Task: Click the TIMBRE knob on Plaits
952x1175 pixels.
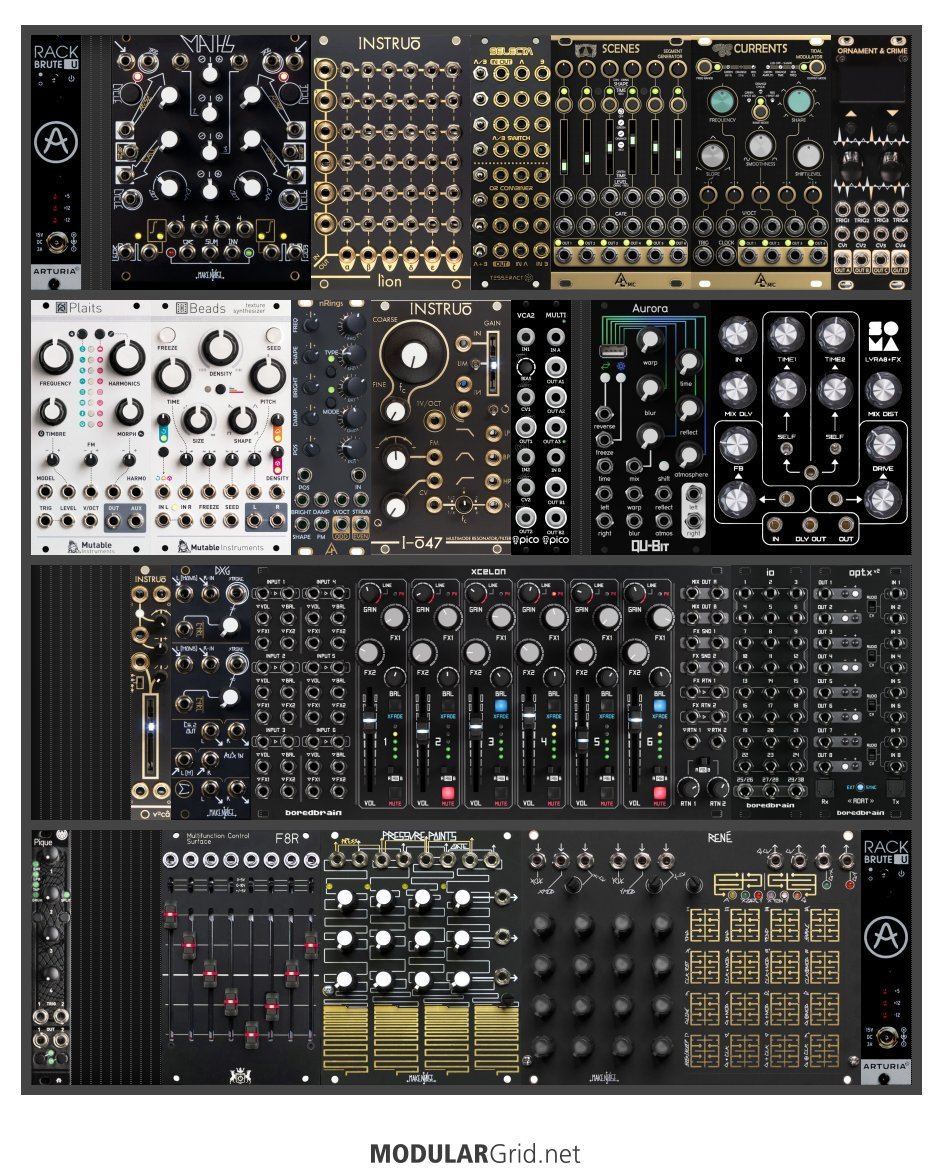Action: (x=52, y=411)
